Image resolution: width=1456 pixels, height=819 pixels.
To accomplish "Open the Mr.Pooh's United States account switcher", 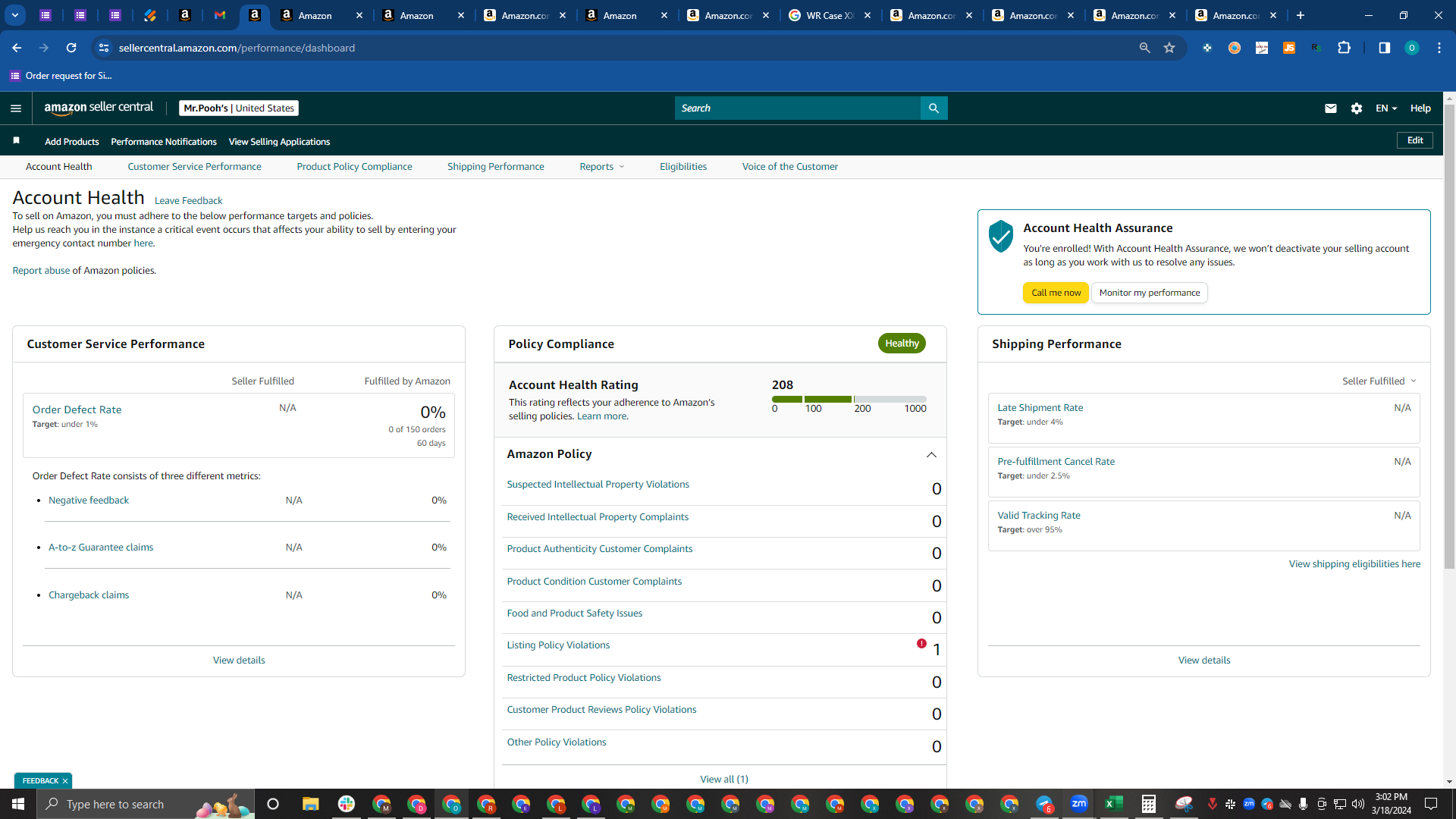I will point(239,108).
